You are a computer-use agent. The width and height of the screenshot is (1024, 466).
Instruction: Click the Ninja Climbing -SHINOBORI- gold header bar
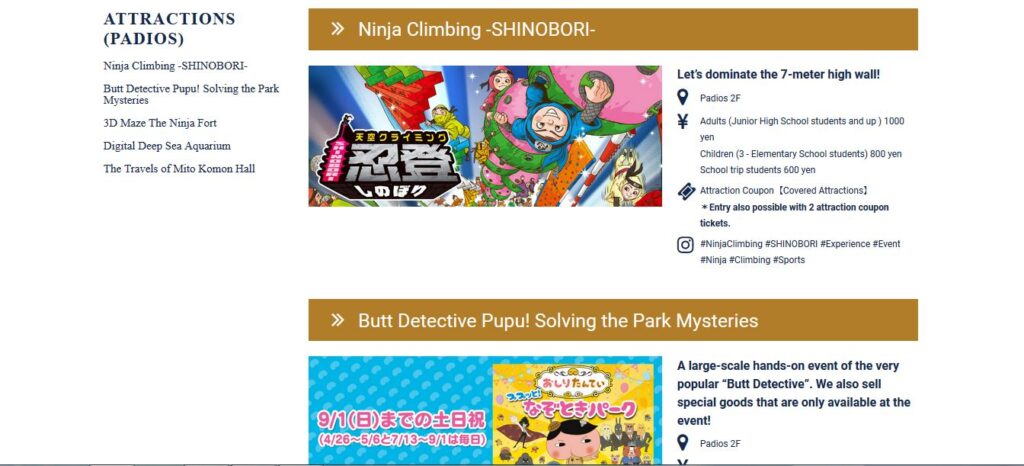click(x=613, y=29)
